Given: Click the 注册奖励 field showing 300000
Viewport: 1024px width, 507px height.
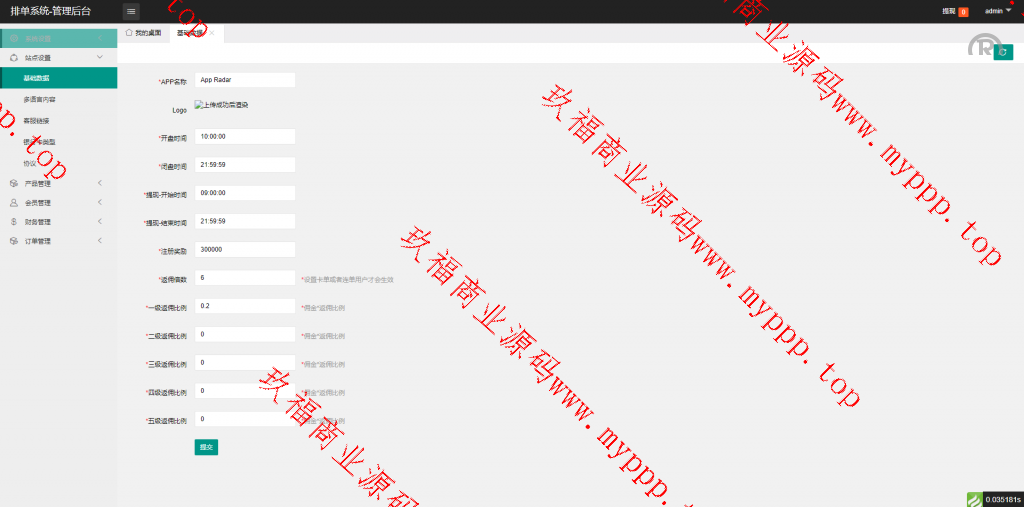Looking at the screenshot, I should 245,249.
